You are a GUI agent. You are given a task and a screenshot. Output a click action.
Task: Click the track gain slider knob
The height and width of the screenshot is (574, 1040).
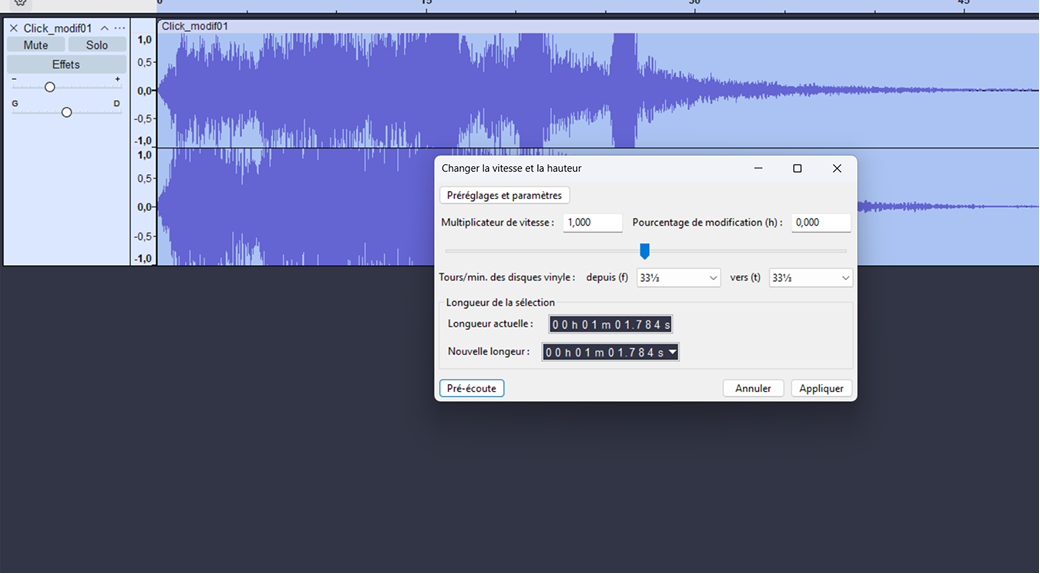point(50,87)
